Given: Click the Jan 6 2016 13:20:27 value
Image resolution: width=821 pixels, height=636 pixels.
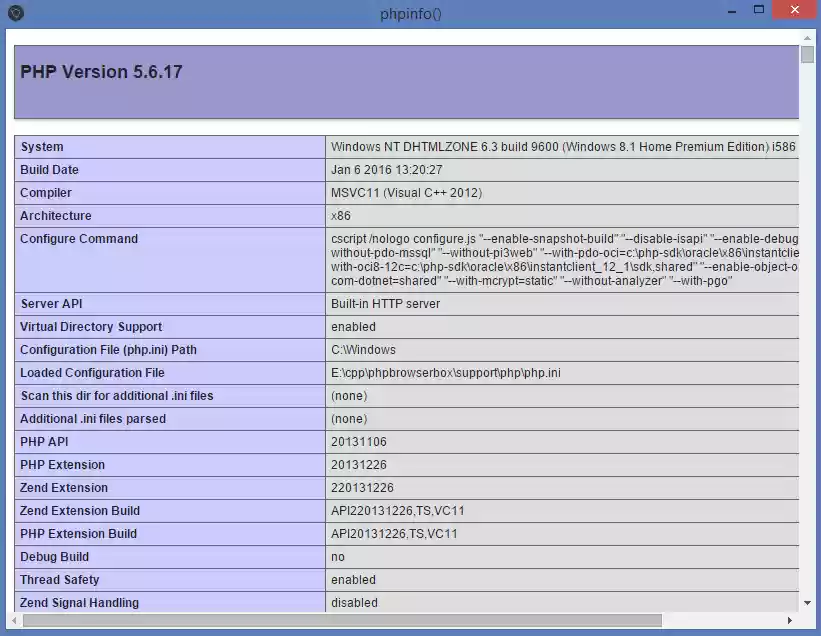Looking at the screenshot, I should 386,170.
